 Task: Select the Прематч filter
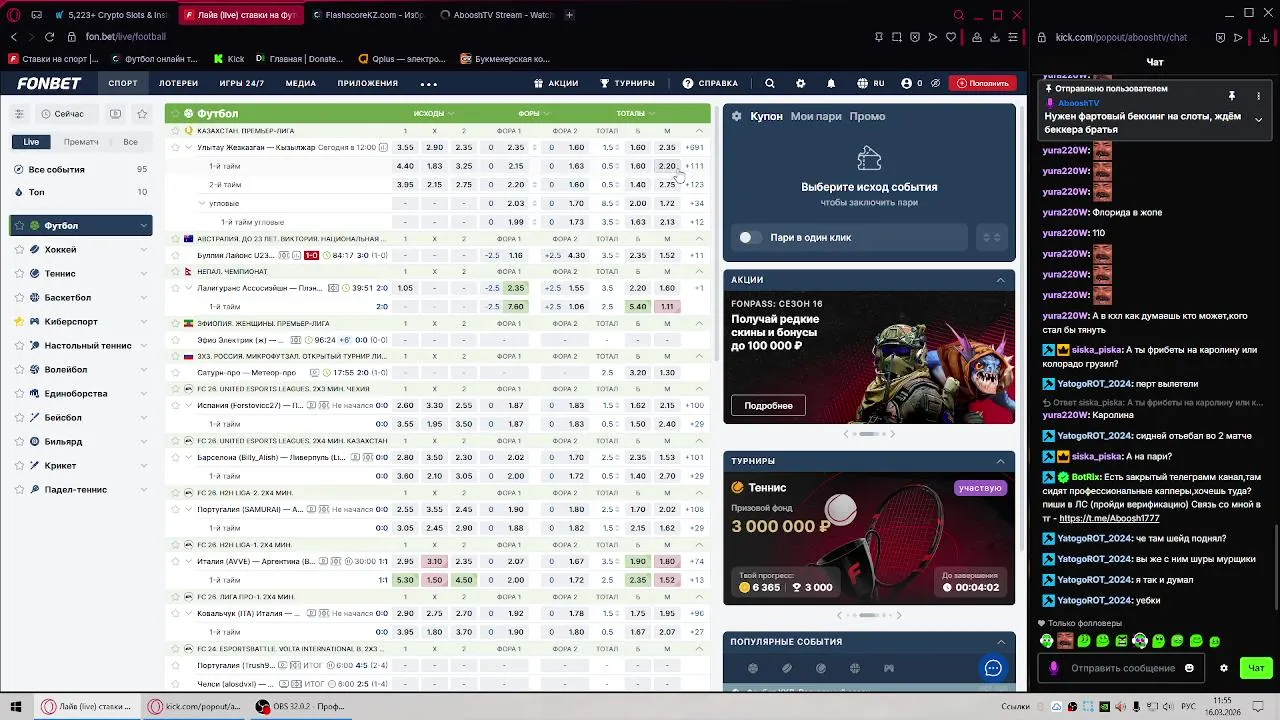[81, 142]
